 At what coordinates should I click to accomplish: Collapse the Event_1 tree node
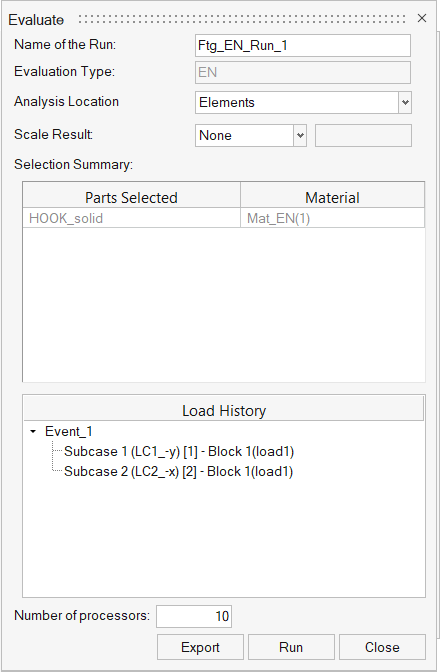(33, 432)
